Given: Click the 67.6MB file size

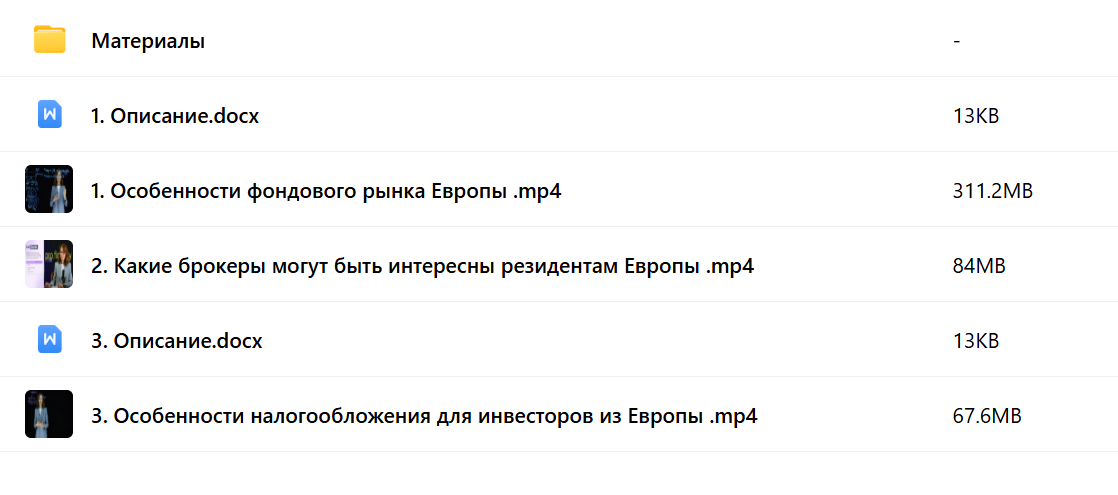Looking at the screenshot, I should 988,416.
